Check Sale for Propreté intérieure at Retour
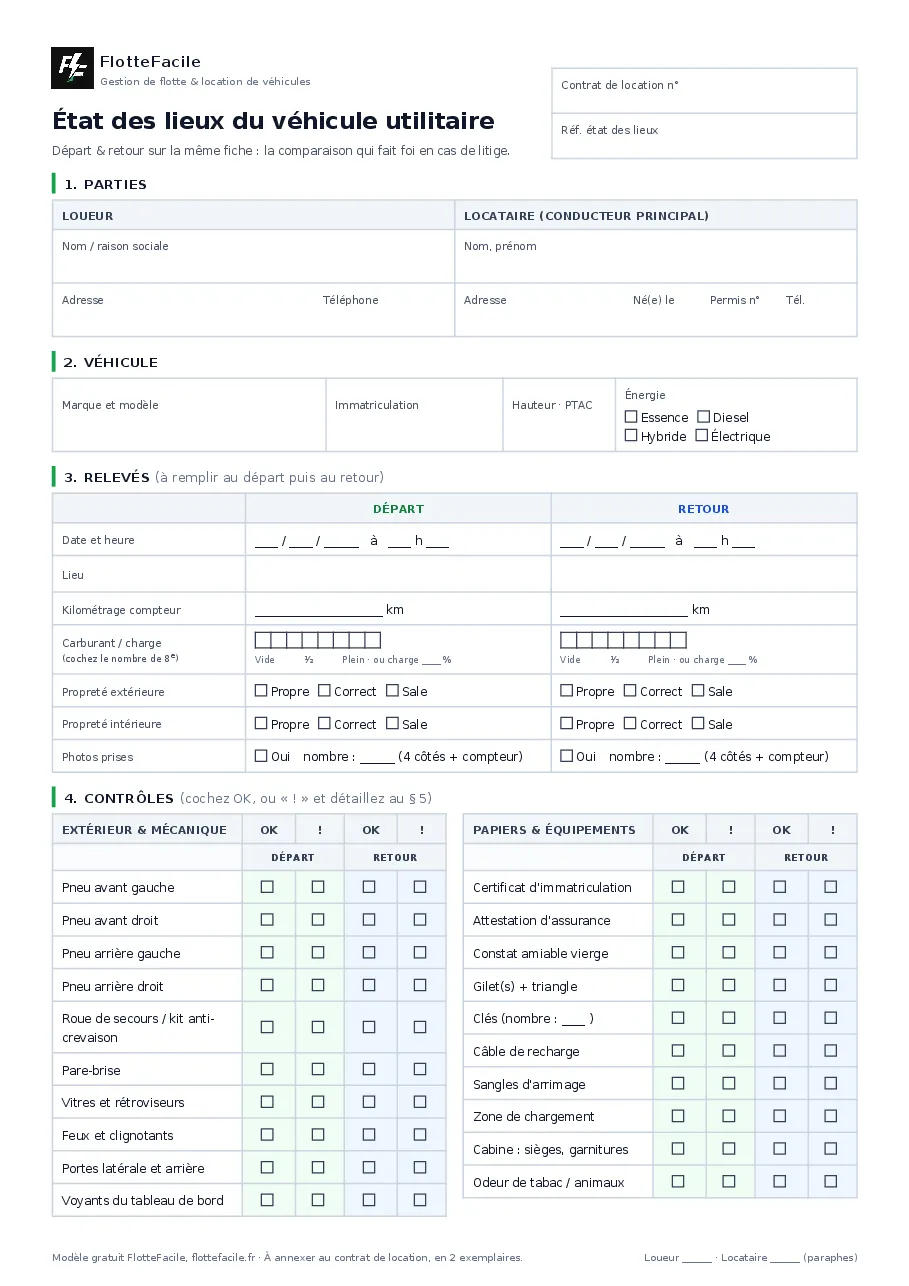The height and width of the screenshot is (1286, 909). point(698,724)
